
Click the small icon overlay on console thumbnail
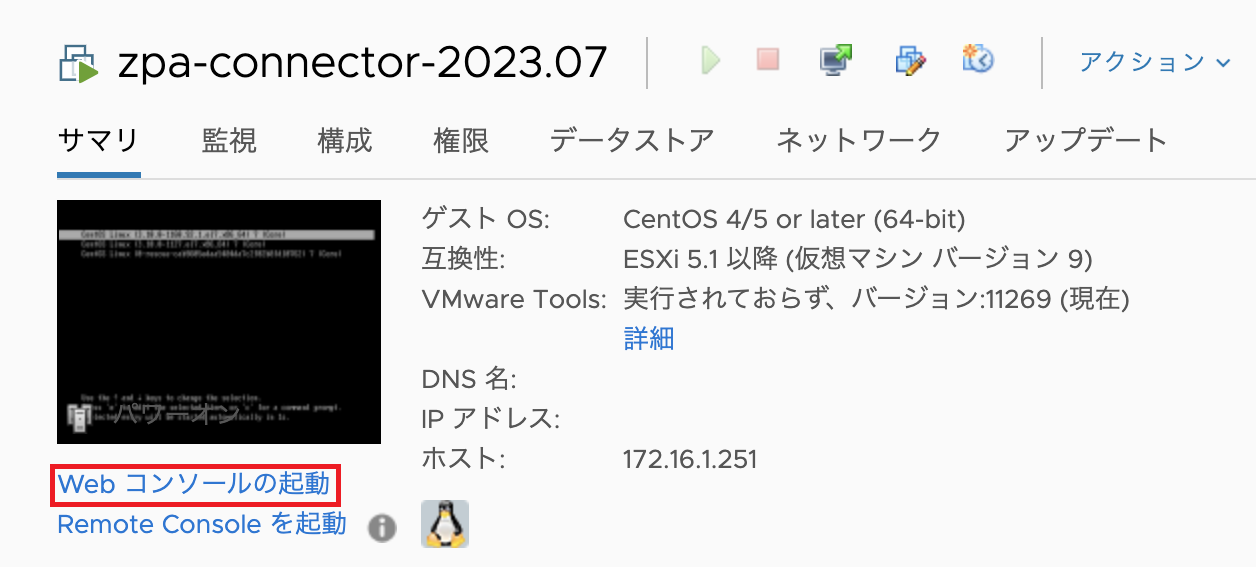pos(77,416)
